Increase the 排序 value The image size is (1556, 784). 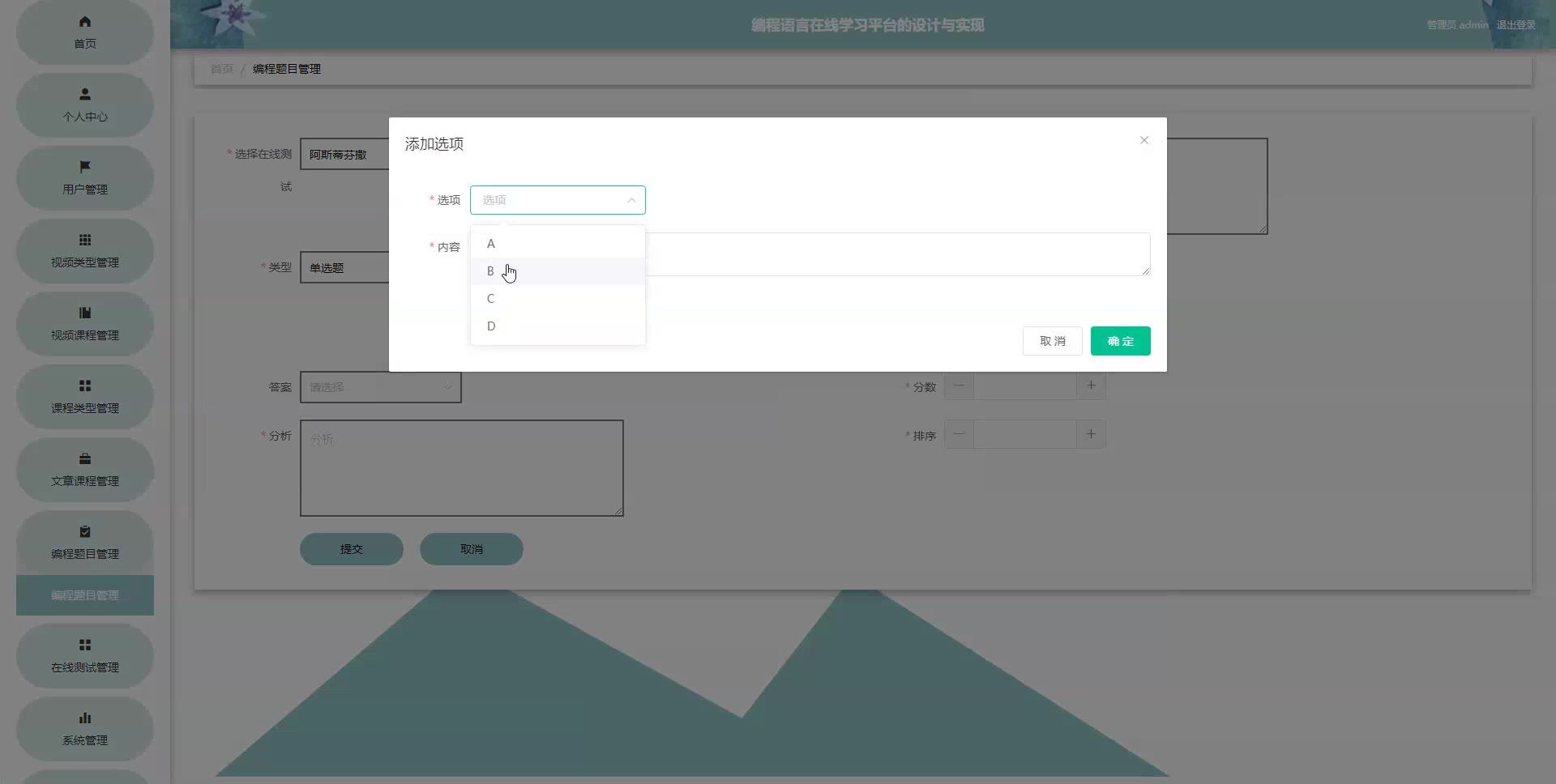coord(1091,435)
